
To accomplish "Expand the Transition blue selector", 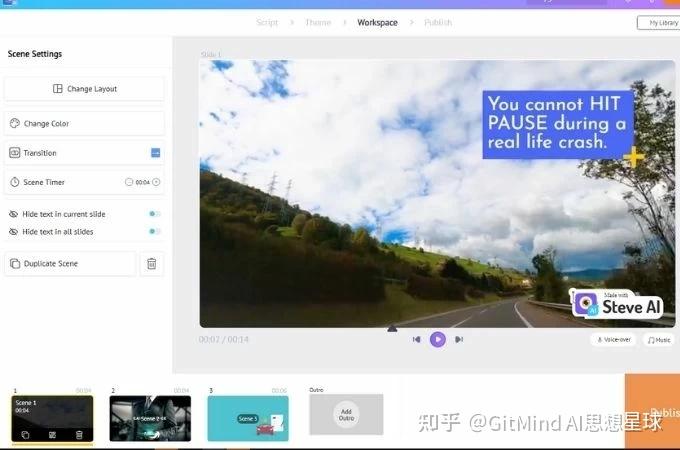I will [156, 153].
